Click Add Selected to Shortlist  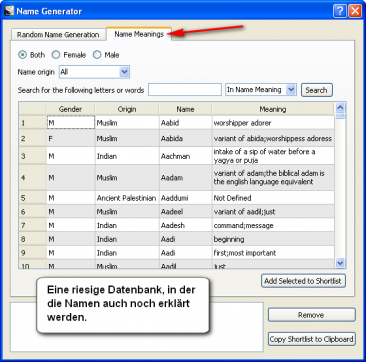click(x=303, y=281)
